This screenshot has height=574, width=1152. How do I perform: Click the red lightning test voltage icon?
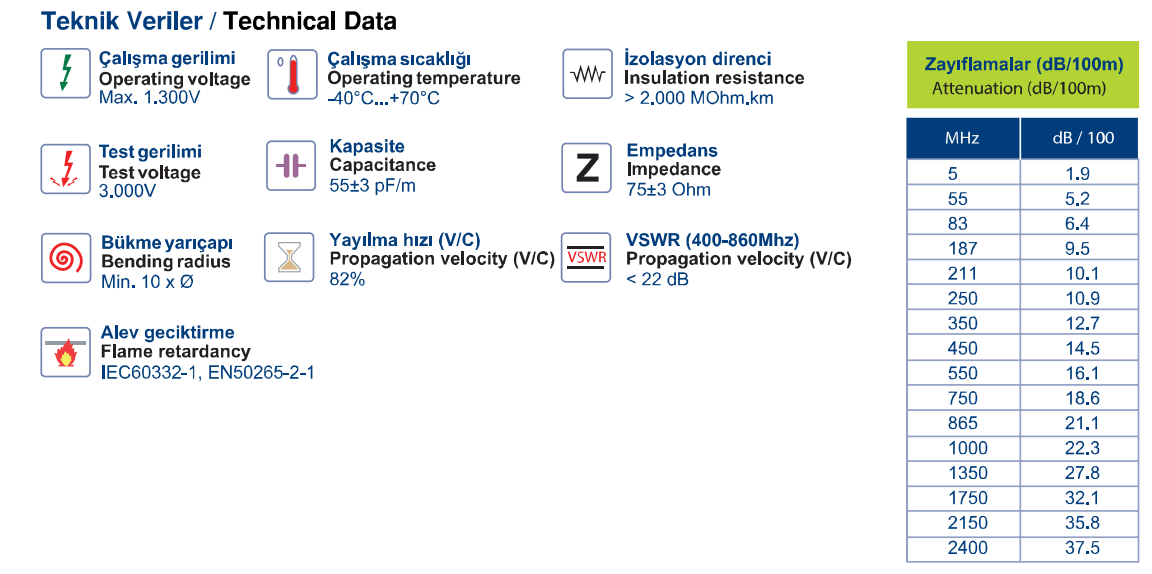pyautogui.click(x=66, y=169)
